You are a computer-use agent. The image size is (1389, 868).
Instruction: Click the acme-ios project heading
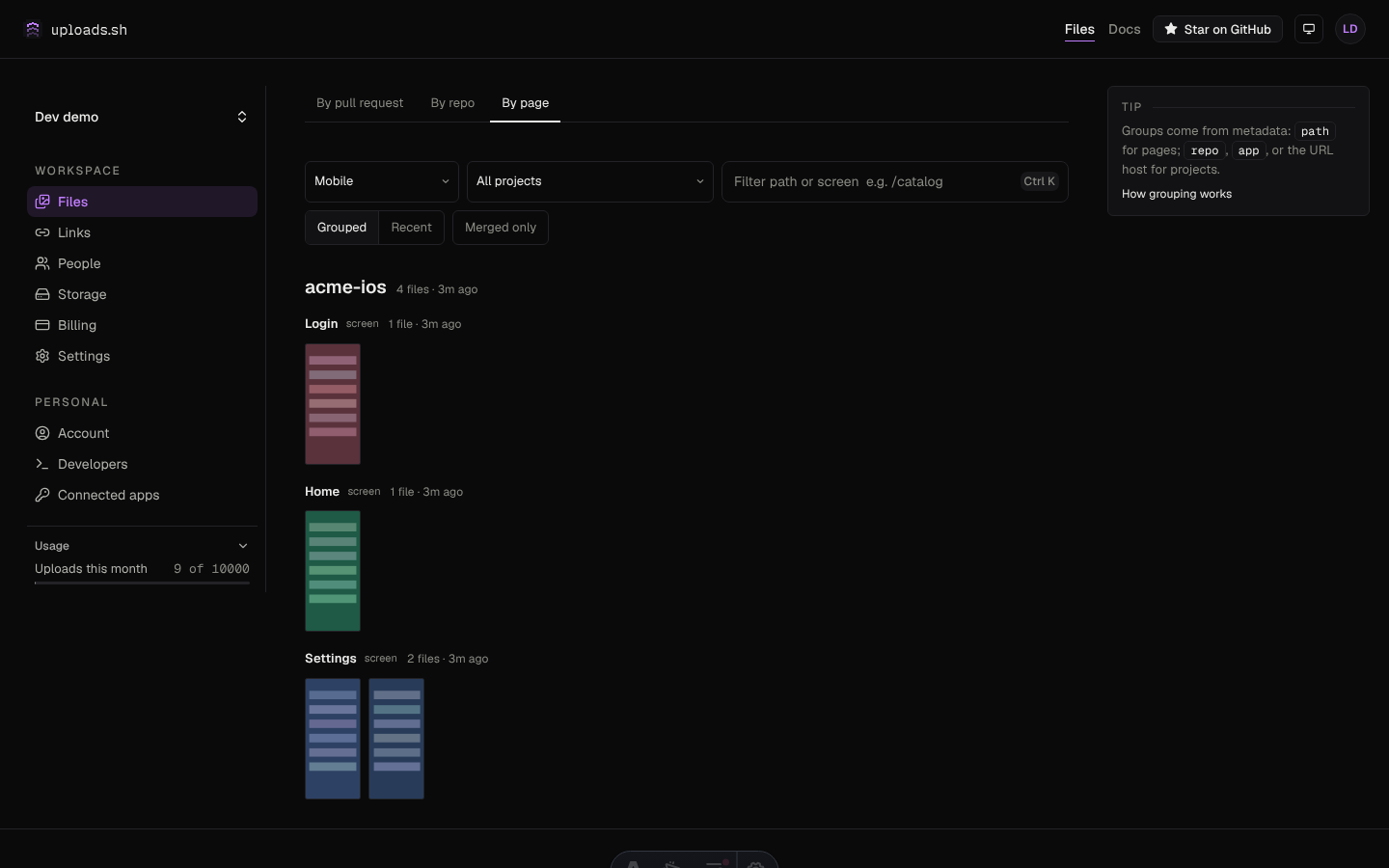[x=345, y=287]
